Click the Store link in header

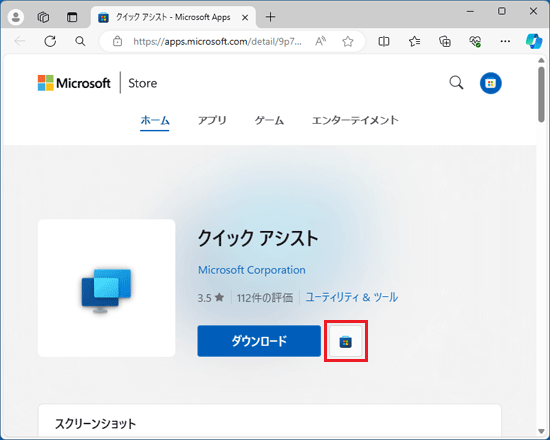(142, 83)
